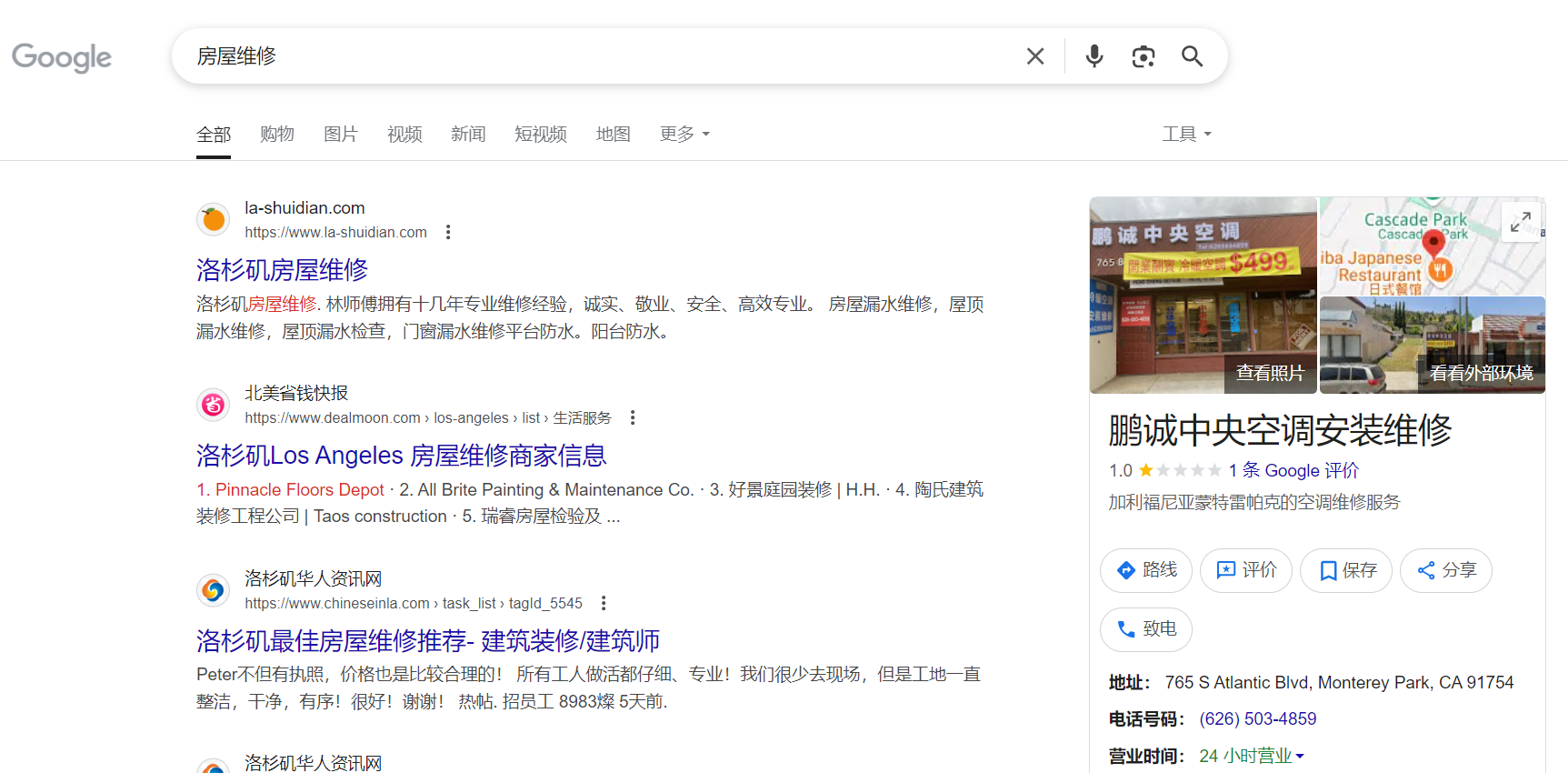Click the 1.0 star rating
Viewport: 1568px width, 773px height.
[x=1164, y=470]
